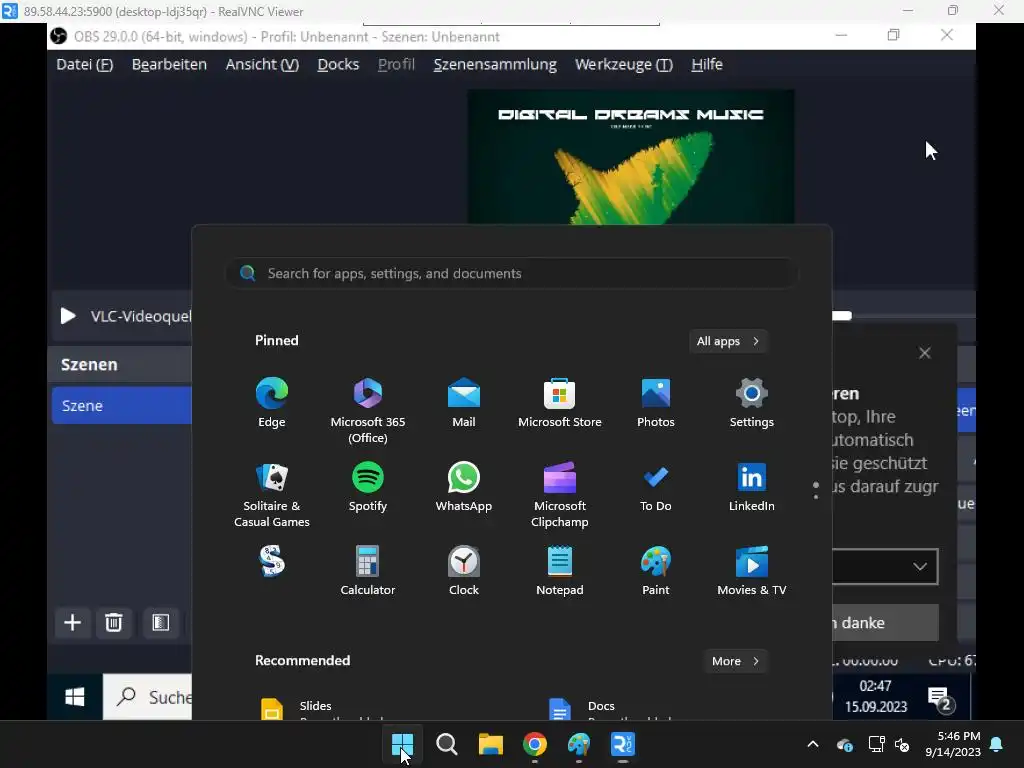Open Settings from Start menu
Screen dimensions: 1024x768
click(x=752, y=403)
